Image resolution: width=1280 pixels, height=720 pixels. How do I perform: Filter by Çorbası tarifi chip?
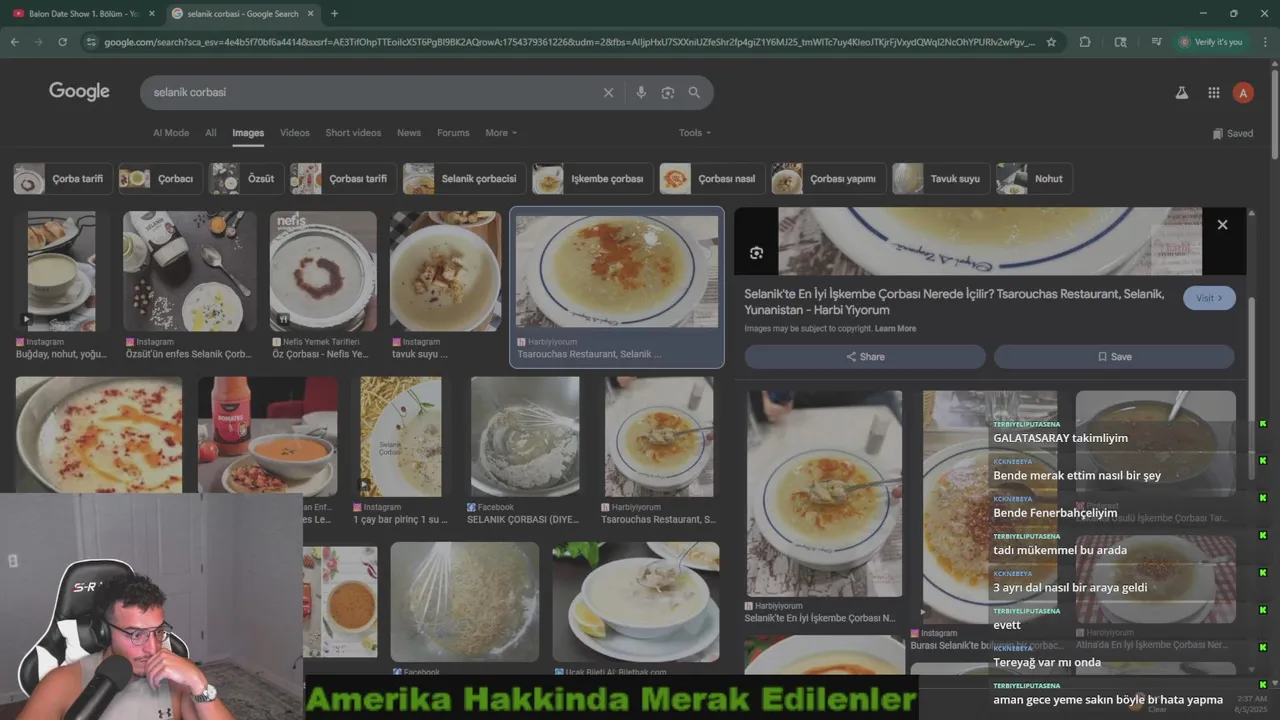tap(343, 179)
